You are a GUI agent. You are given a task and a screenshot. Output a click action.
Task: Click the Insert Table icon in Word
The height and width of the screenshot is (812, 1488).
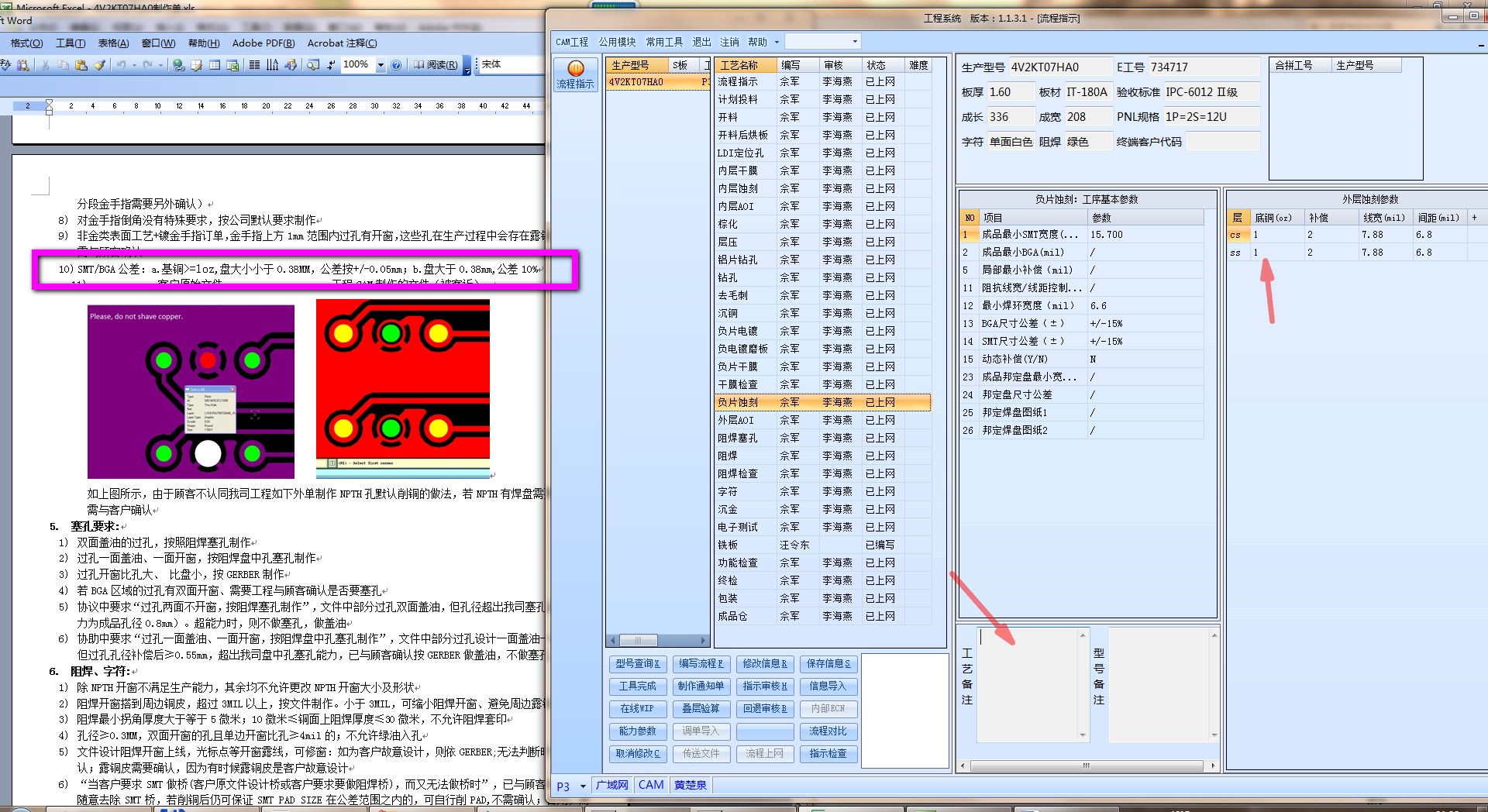pyautogui.click(x=215, y=65)
